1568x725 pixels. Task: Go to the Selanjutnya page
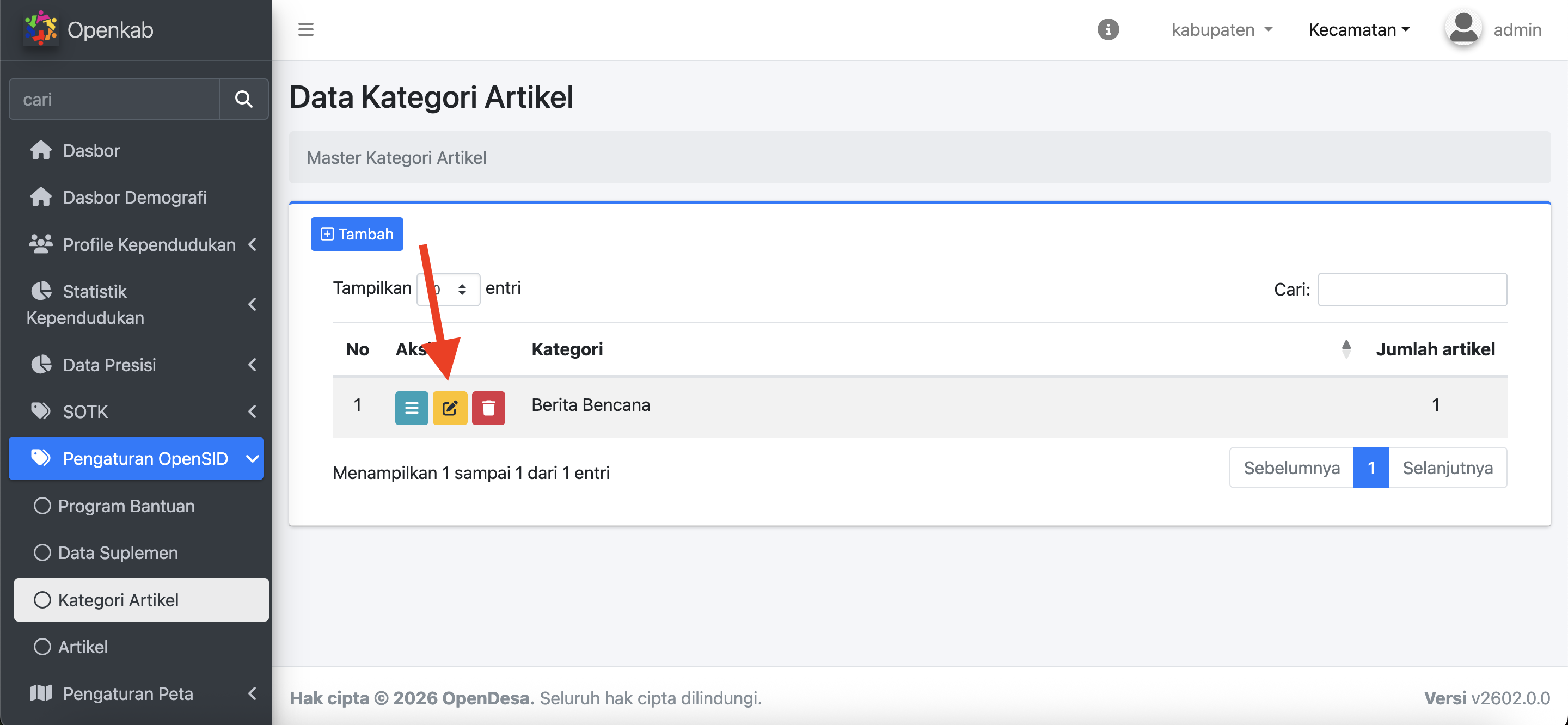tap(1447, 468)
